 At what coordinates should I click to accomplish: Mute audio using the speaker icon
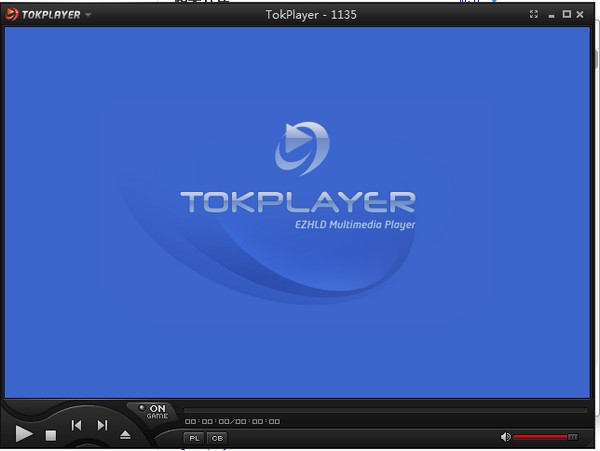tap(505, 437)
